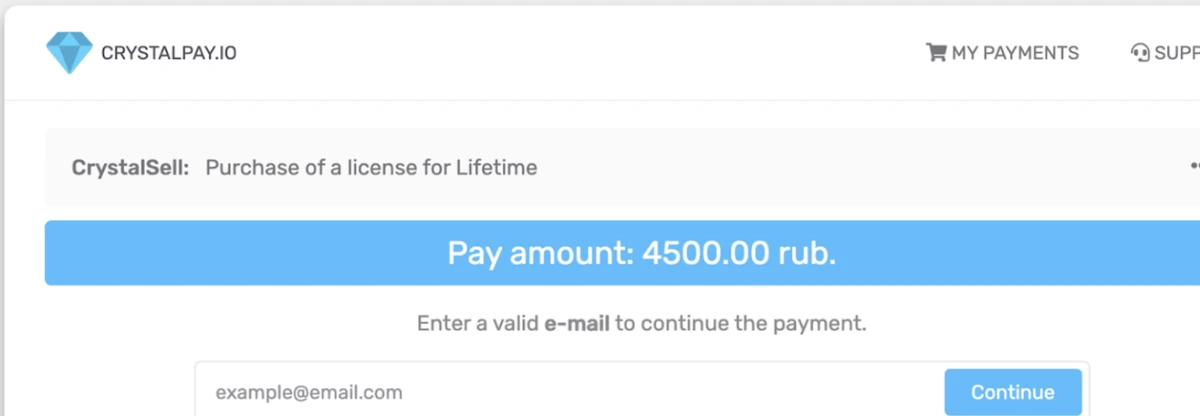Click the Continue button
Viewport: 1200px width, 416px height.
click(x=1013, y=392)
